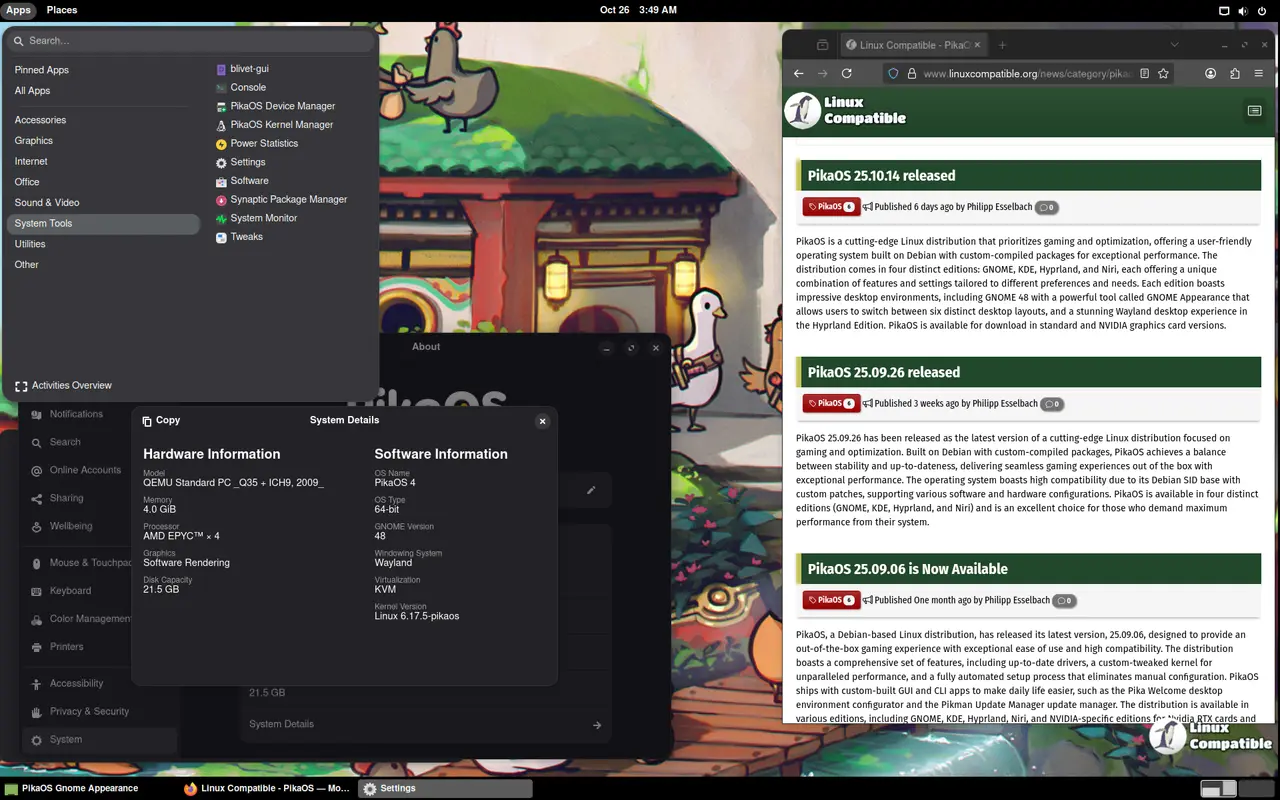Open the site menu icon in green header

coord(1254,111)
